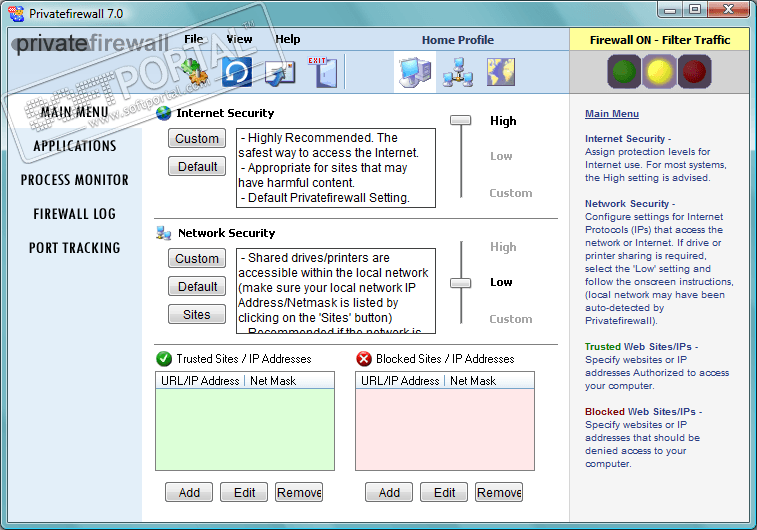Remove a Blocked Sites entry
The width and height of the screenshot is (757, 530).
pyautogui.click(x=499, y=492)
